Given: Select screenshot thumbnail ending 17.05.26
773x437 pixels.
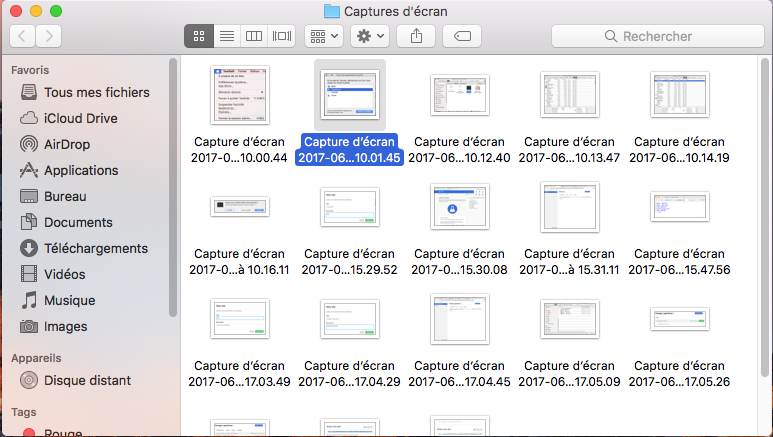Looking at the screenshot, I should (x=679, y=319).
